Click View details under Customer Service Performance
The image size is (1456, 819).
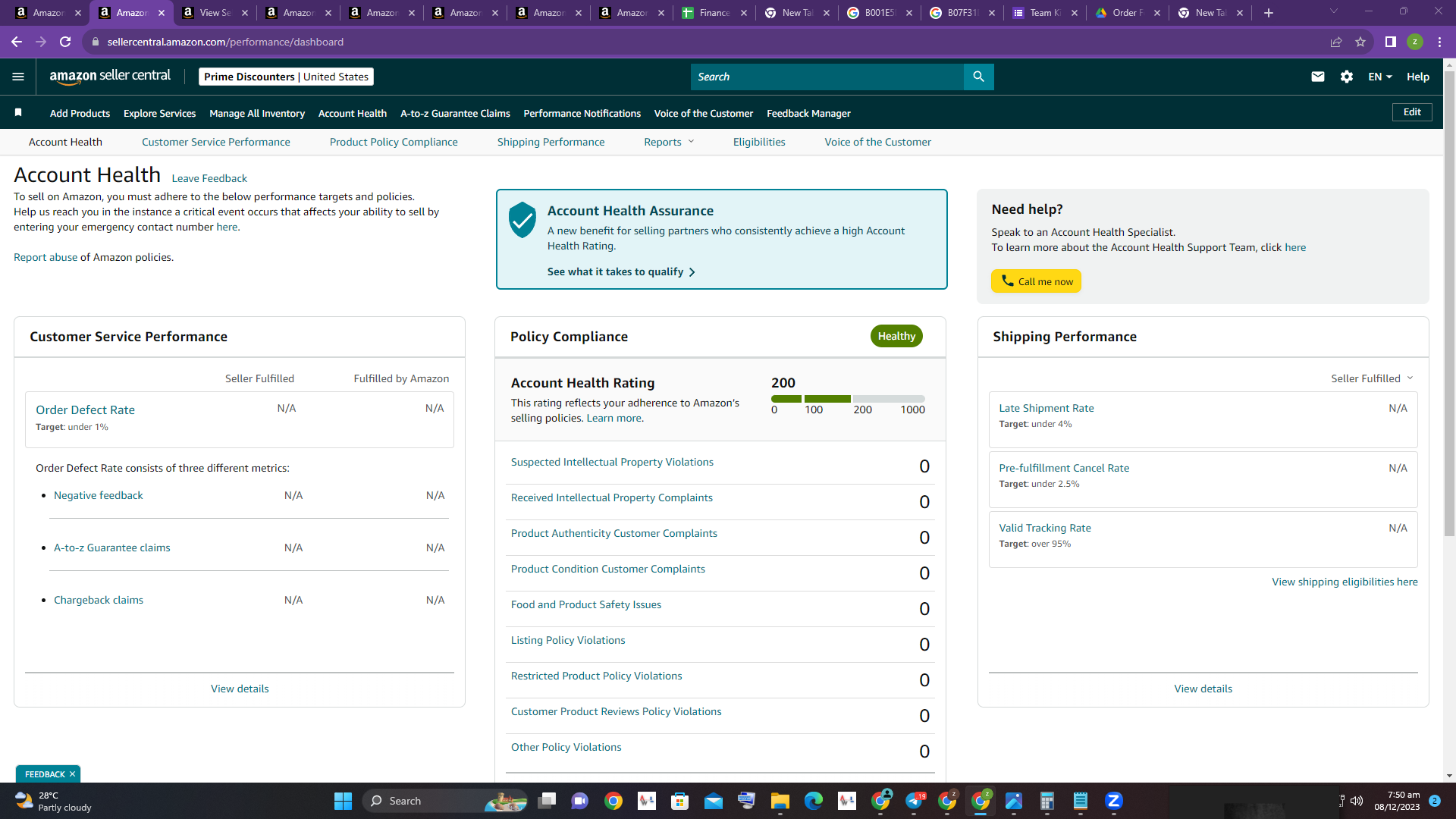point(240,689)
